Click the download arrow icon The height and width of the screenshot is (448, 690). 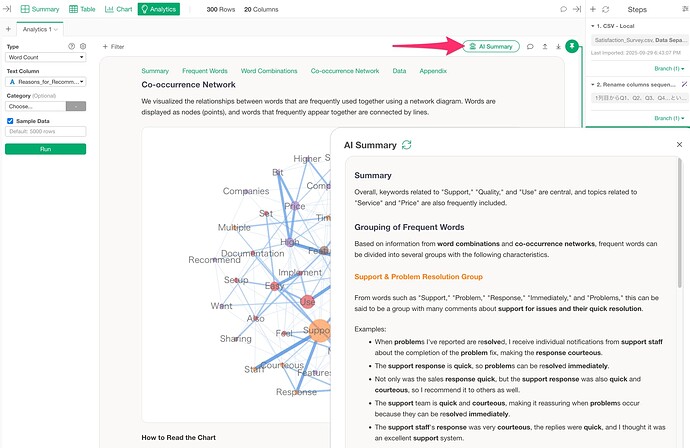(557, 46)
